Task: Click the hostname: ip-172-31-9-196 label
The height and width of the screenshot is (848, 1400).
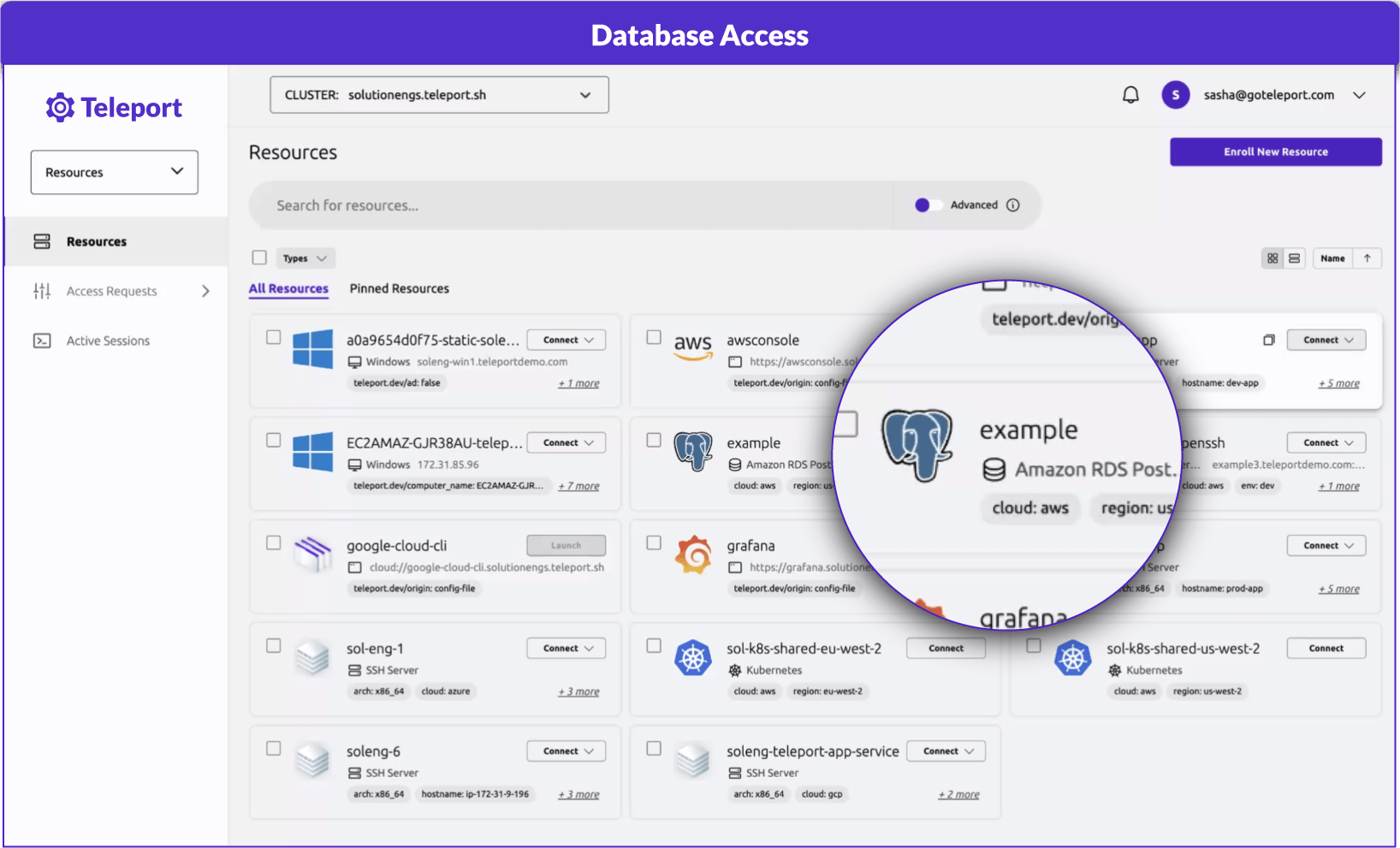Action: click(475, 794)
